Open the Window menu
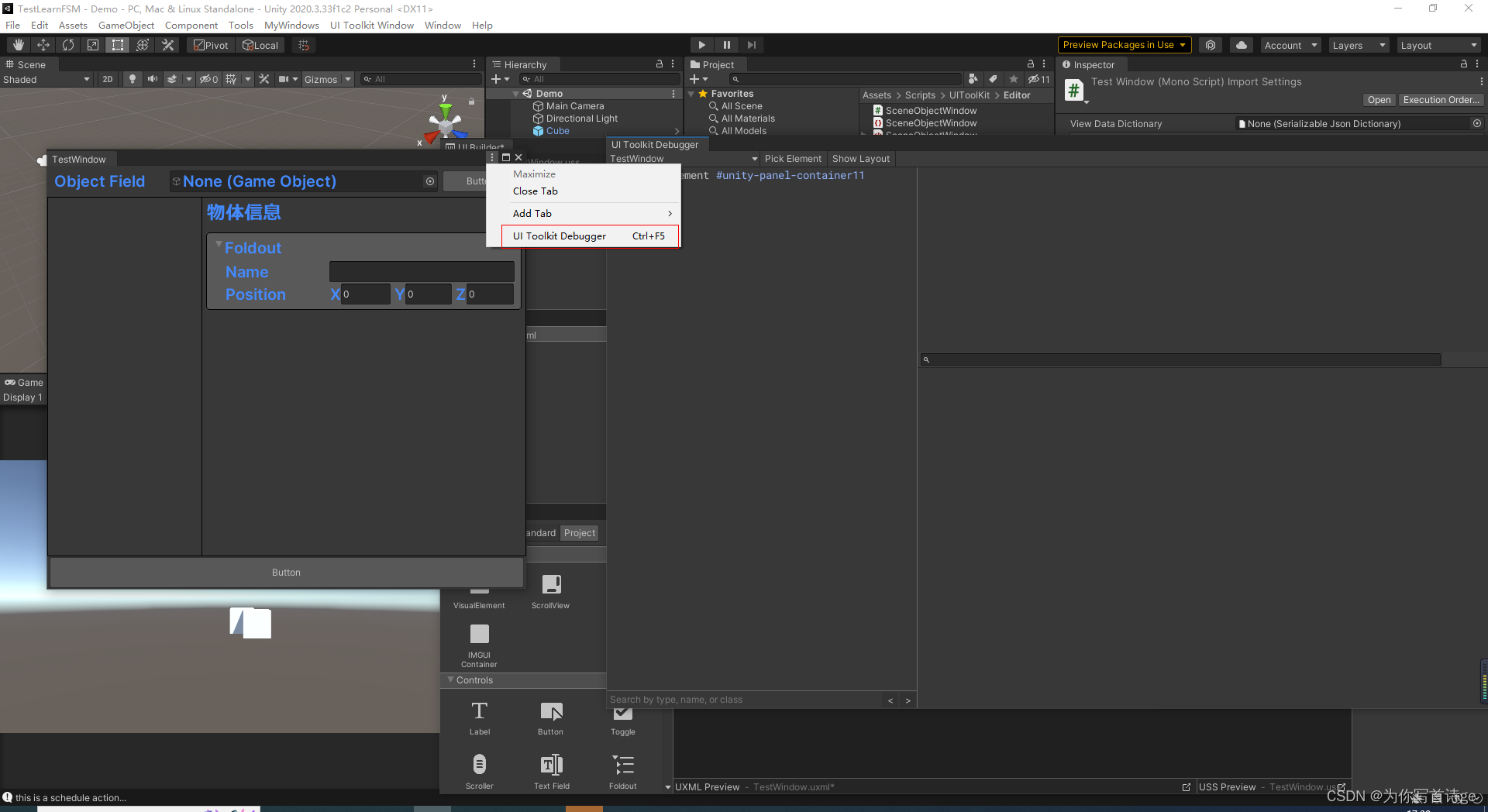 pos(443,25)
